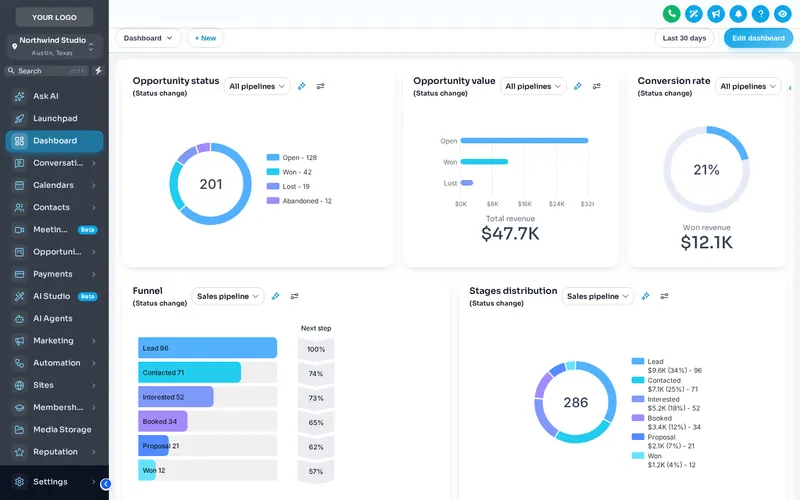Click the Booked 34 funnel bar
This screenshot has height=500, width=800.
[163, 421]
